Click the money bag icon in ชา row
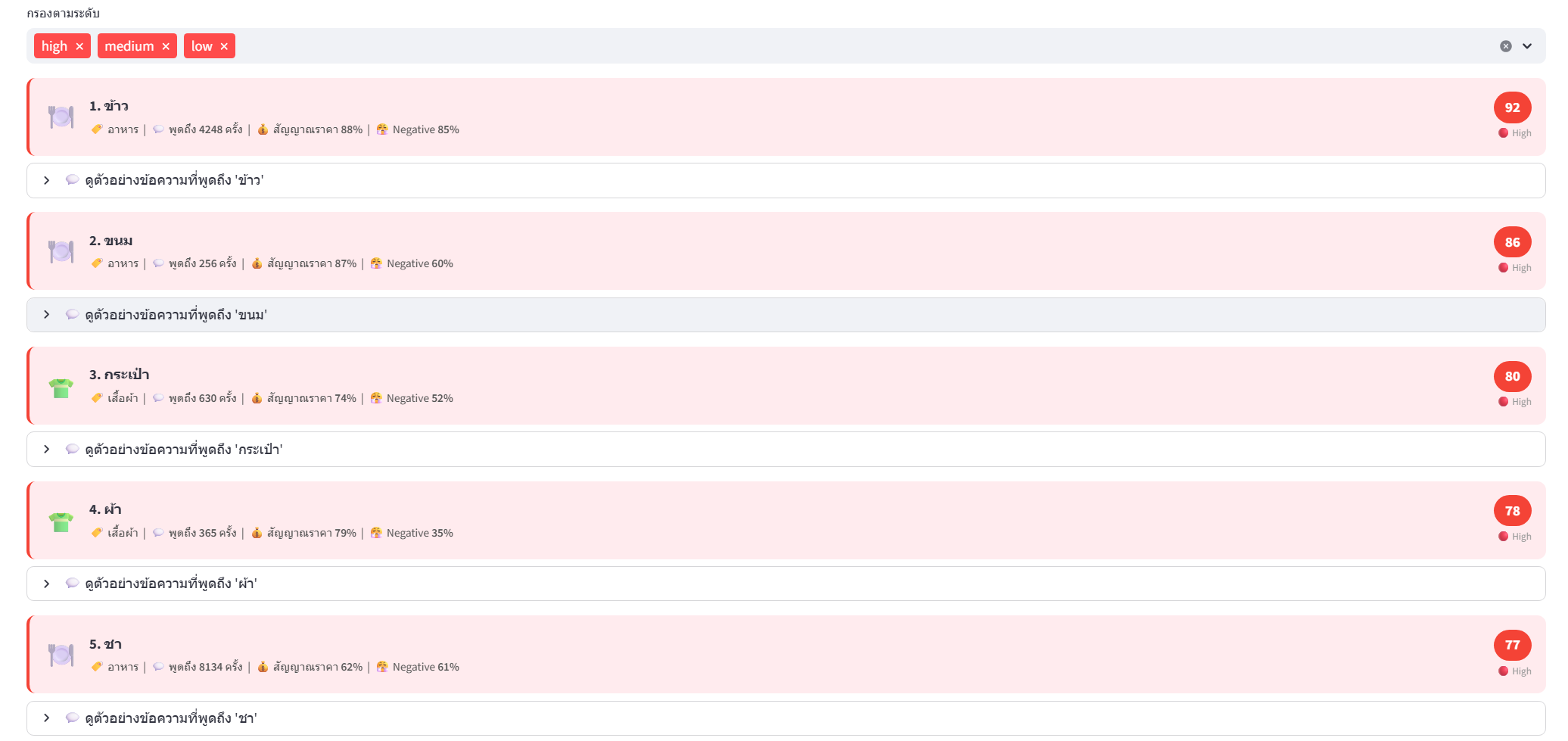 pyautogui.click(x=263, y=667)
